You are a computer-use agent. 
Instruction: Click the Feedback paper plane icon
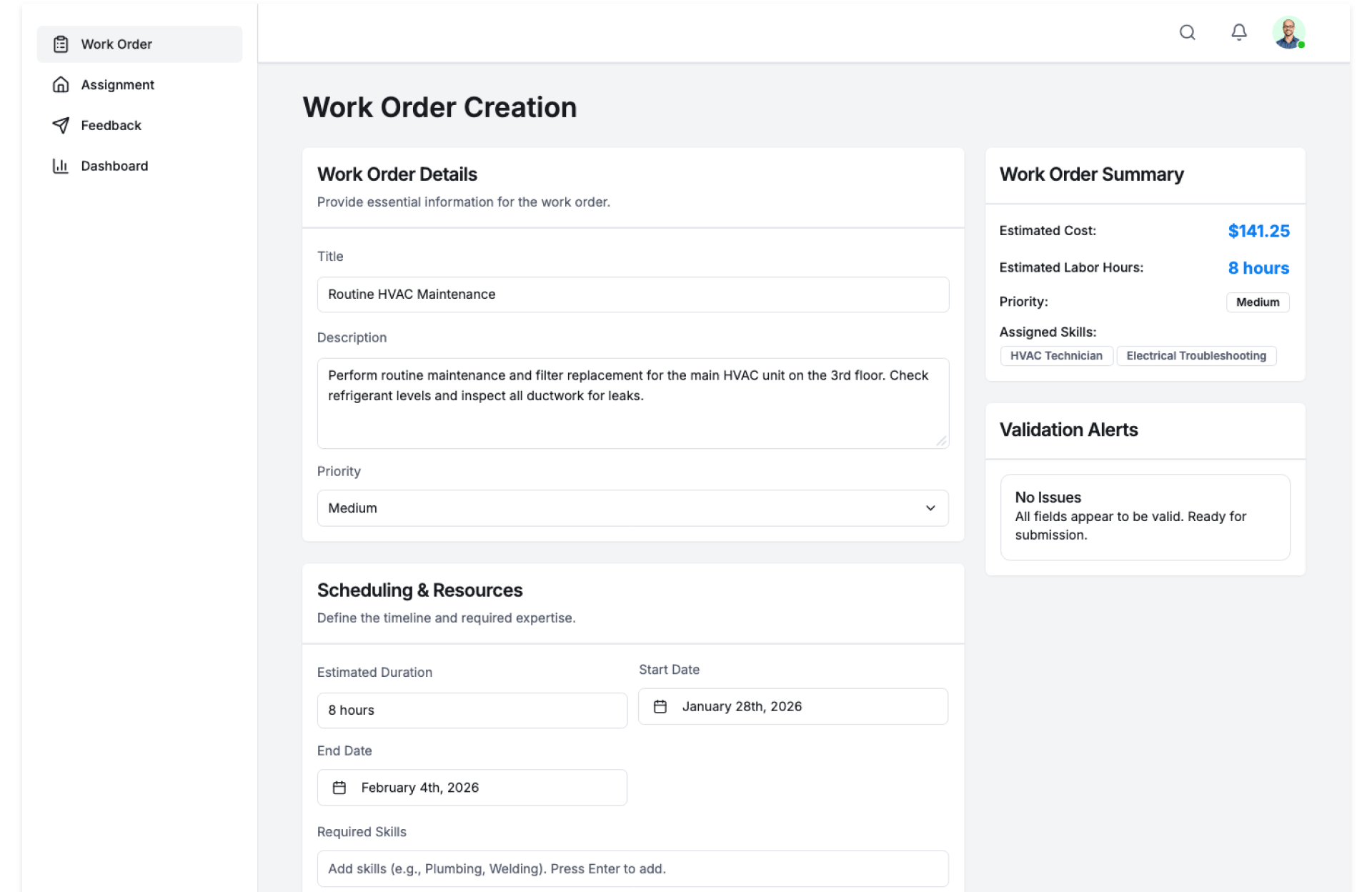pyautogui.click(x=61, y=126)
